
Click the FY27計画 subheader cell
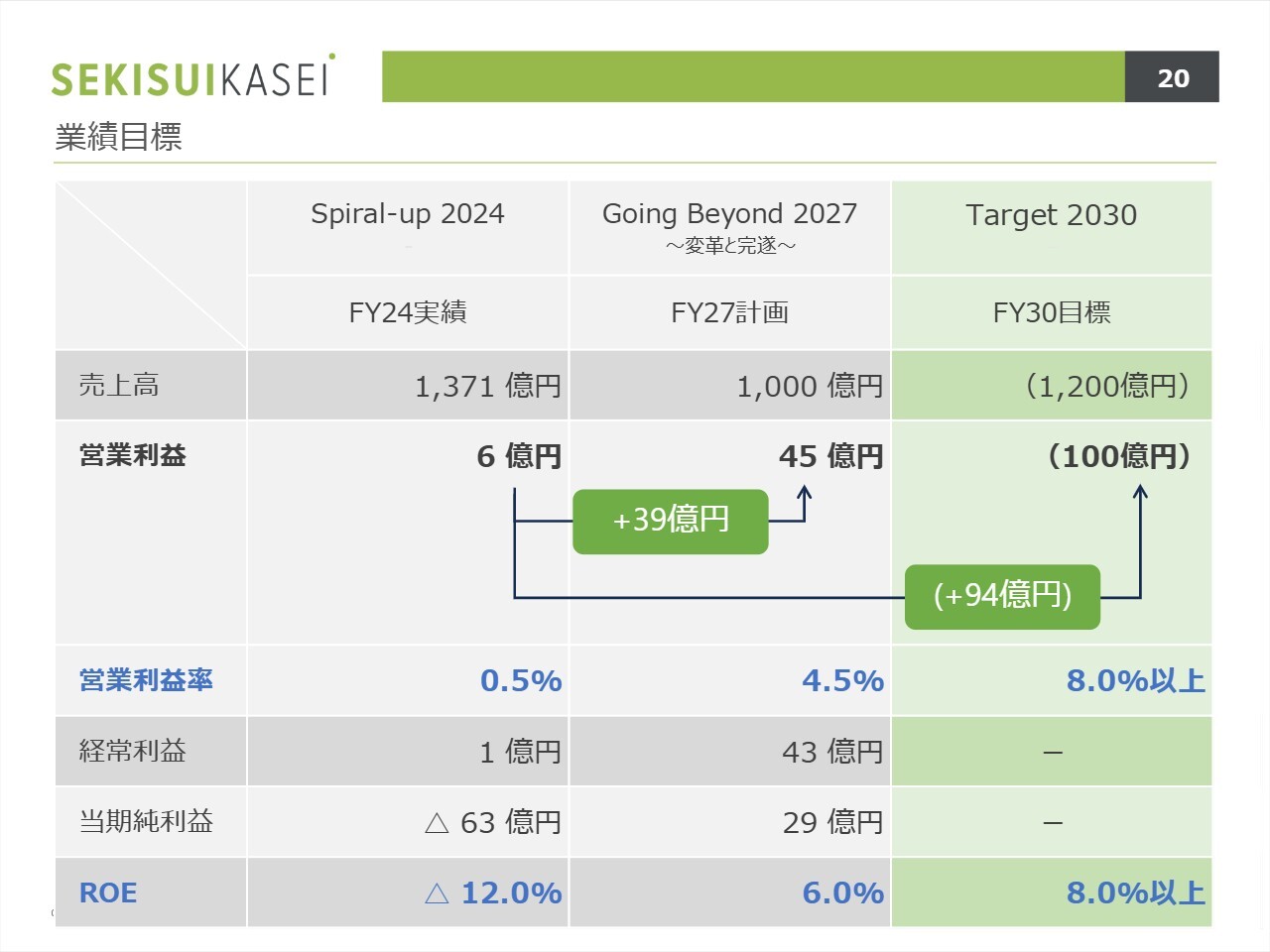point(729,312)
